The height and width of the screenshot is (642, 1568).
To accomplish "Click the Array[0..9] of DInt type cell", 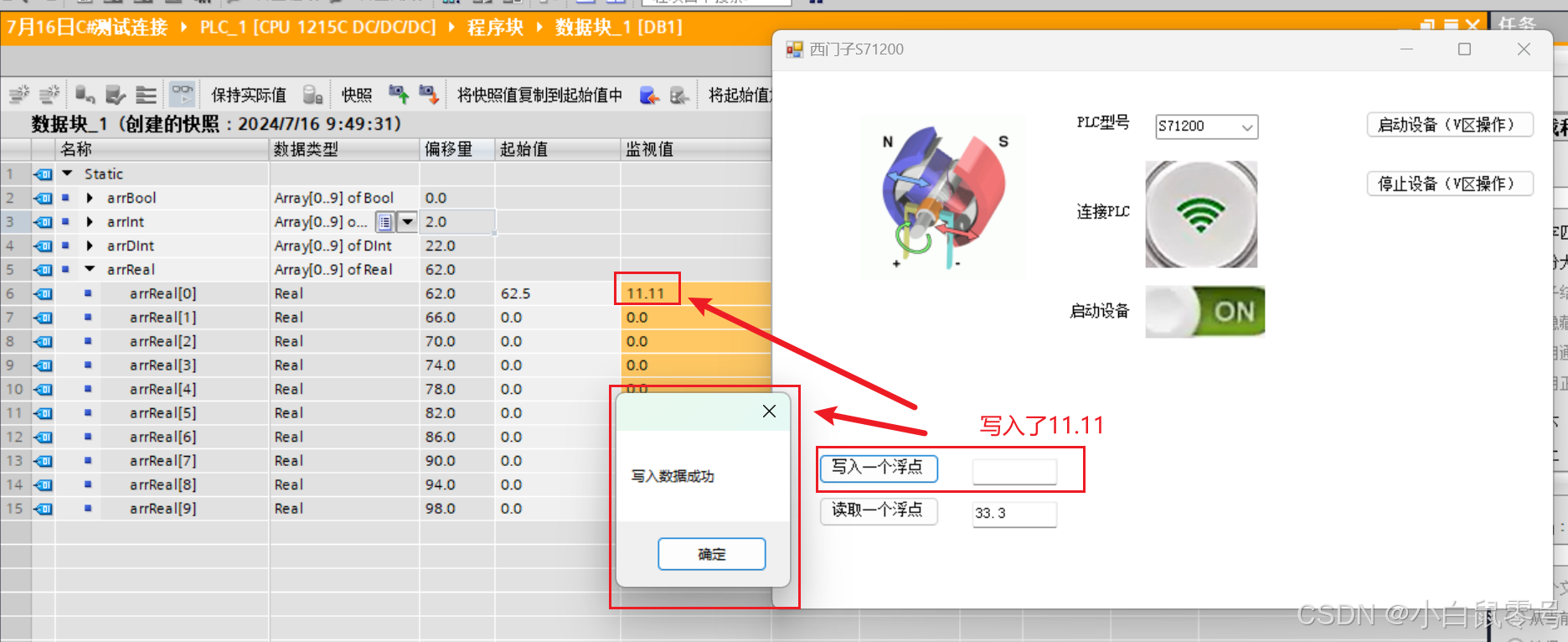I will (x=344, y=246).
